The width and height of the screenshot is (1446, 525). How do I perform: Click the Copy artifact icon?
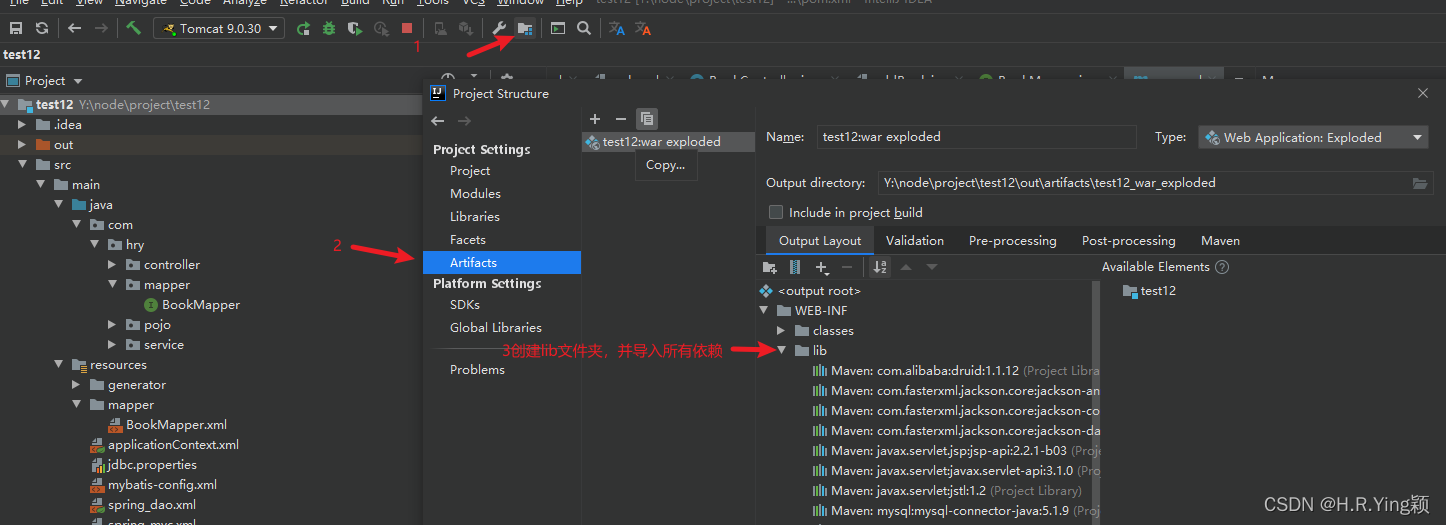[x=647, y=119]
